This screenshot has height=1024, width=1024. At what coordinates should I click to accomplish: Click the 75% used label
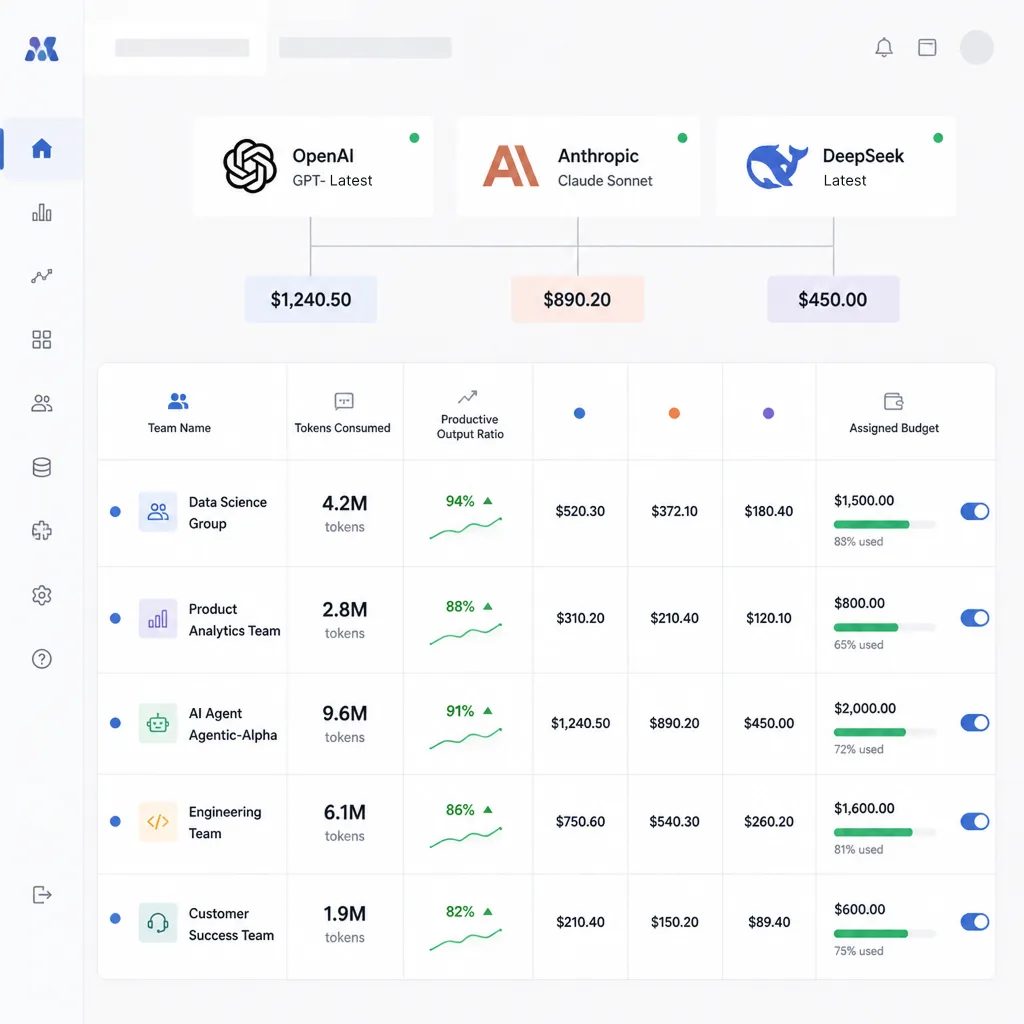coord(858,951)
